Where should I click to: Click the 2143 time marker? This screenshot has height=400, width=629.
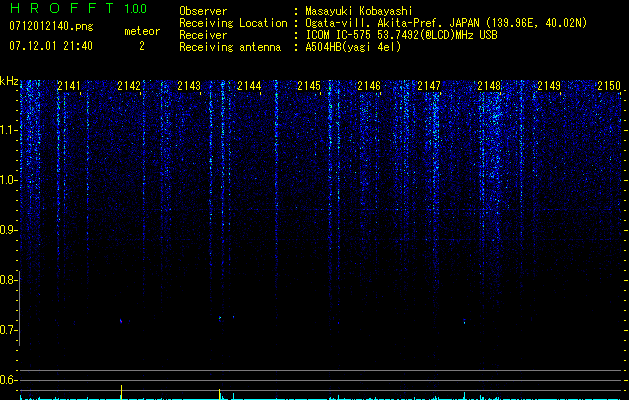tap(189, 86)
